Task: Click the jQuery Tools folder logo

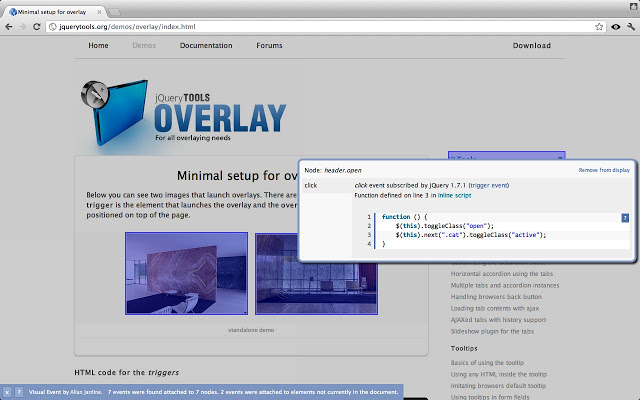Action: 114,112
